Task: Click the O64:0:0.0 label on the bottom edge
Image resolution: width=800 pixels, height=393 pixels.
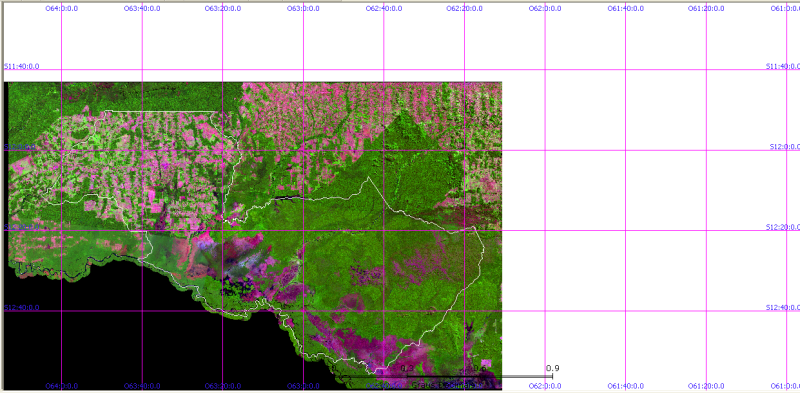Action: point(62,386)
